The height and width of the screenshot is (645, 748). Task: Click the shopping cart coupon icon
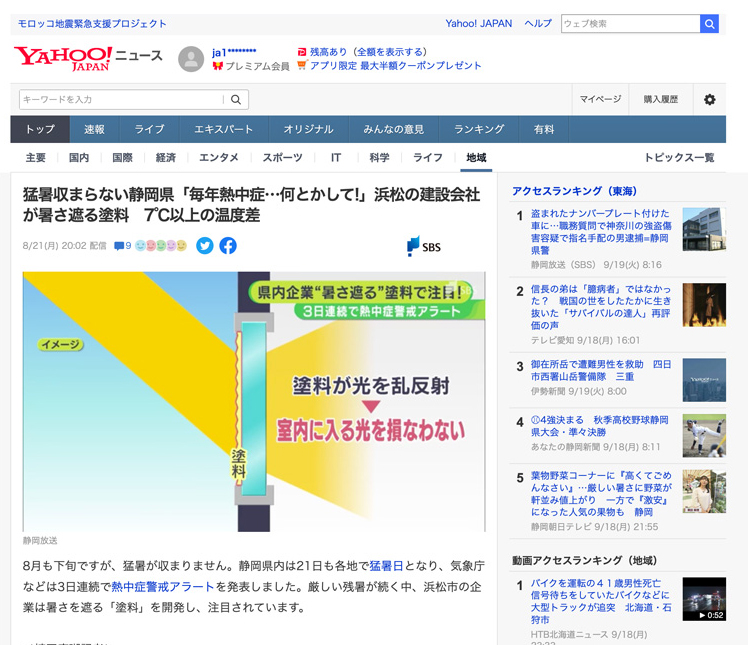301,65
